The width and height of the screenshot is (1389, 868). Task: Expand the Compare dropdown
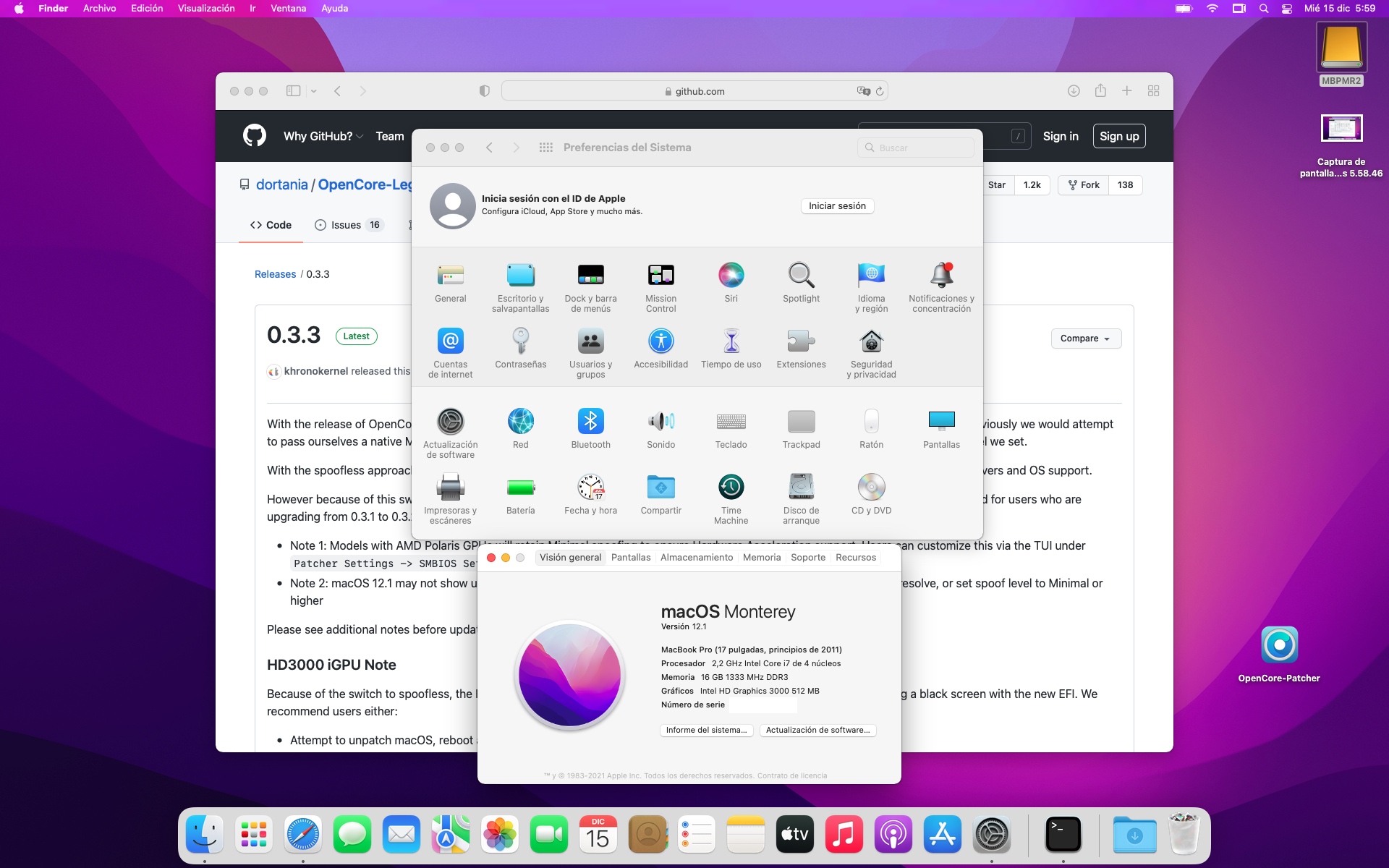[x=1085, y=339]
